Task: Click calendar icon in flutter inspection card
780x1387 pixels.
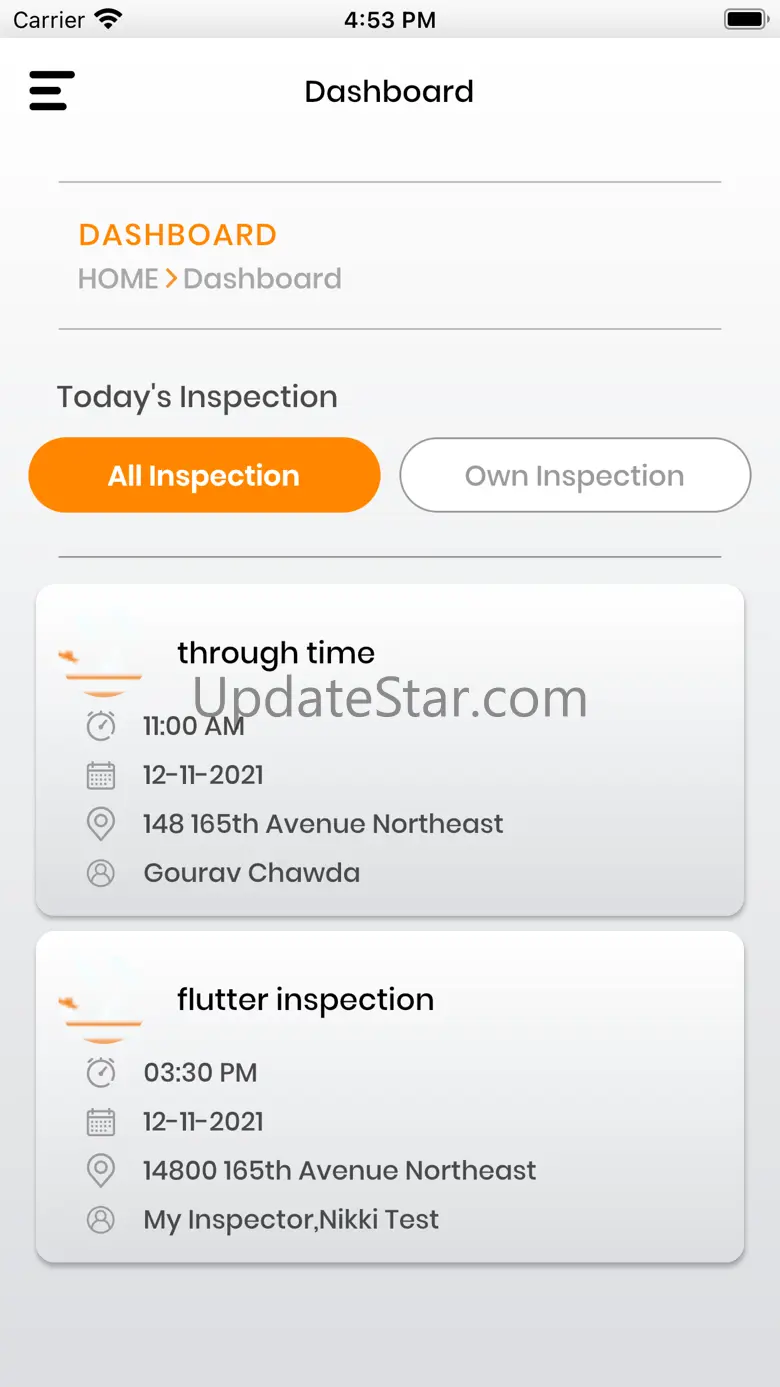Action: [x=101, y=1122]
